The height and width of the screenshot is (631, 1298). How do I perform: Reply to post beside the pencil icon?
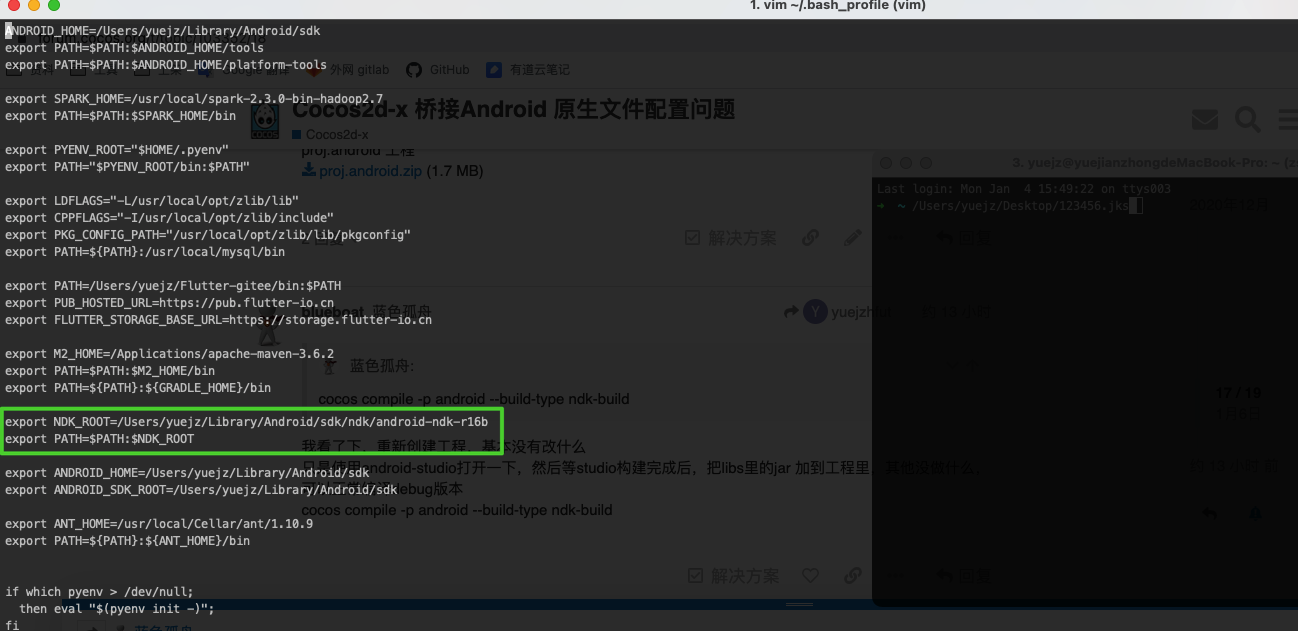pyautogui.click(x=963, y=237)
